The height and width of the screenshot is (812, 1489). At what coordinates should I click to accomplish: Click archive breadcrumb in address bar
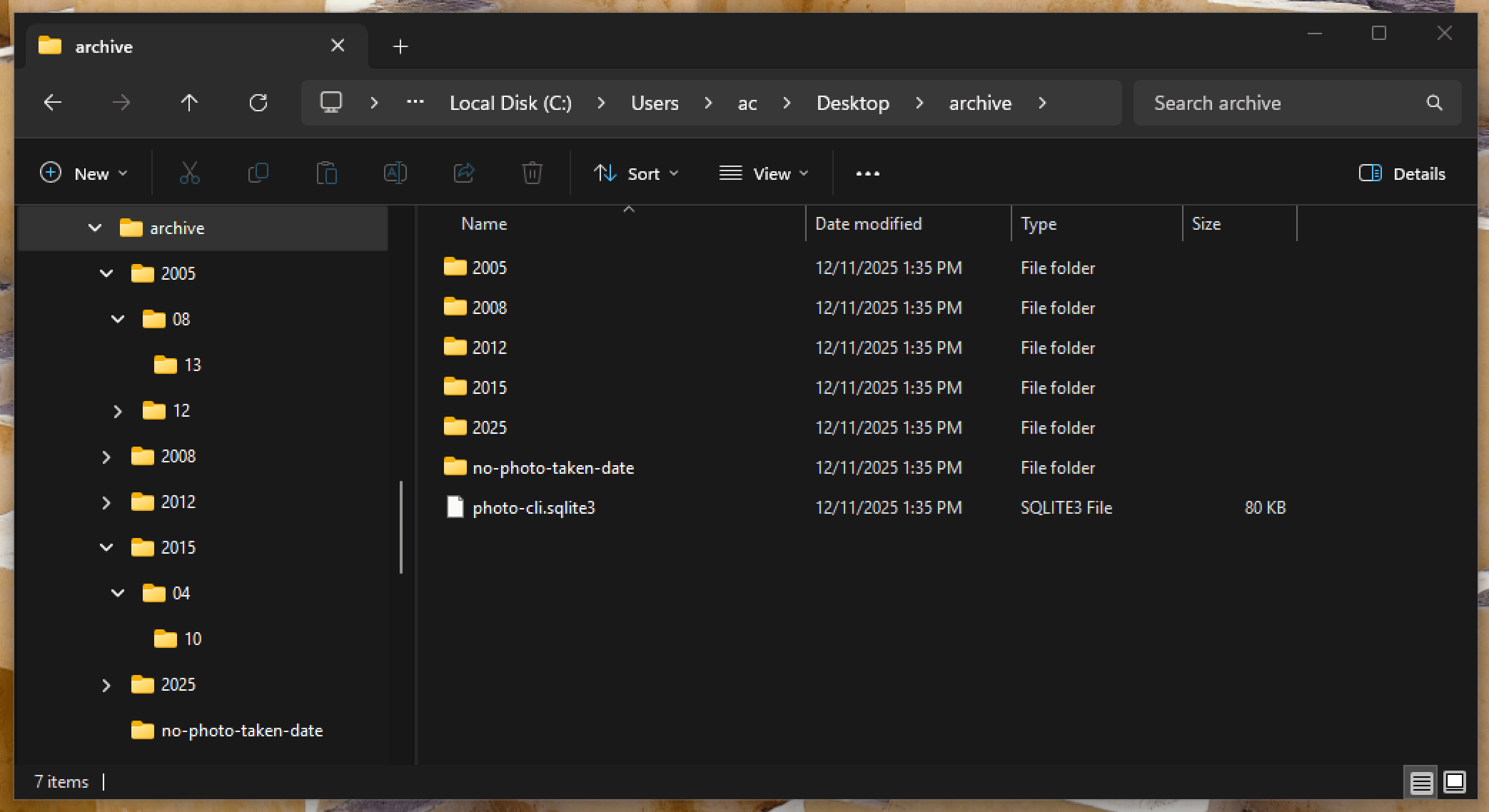pyautogui.click(x=980, y=103)
